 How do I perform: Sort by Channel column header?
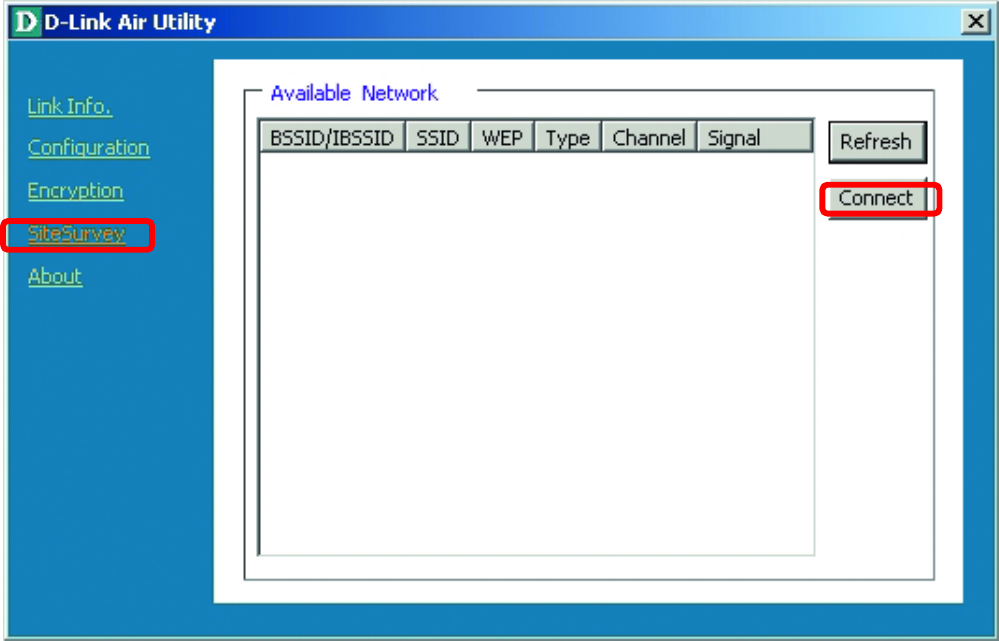click(x=649, y=138)
